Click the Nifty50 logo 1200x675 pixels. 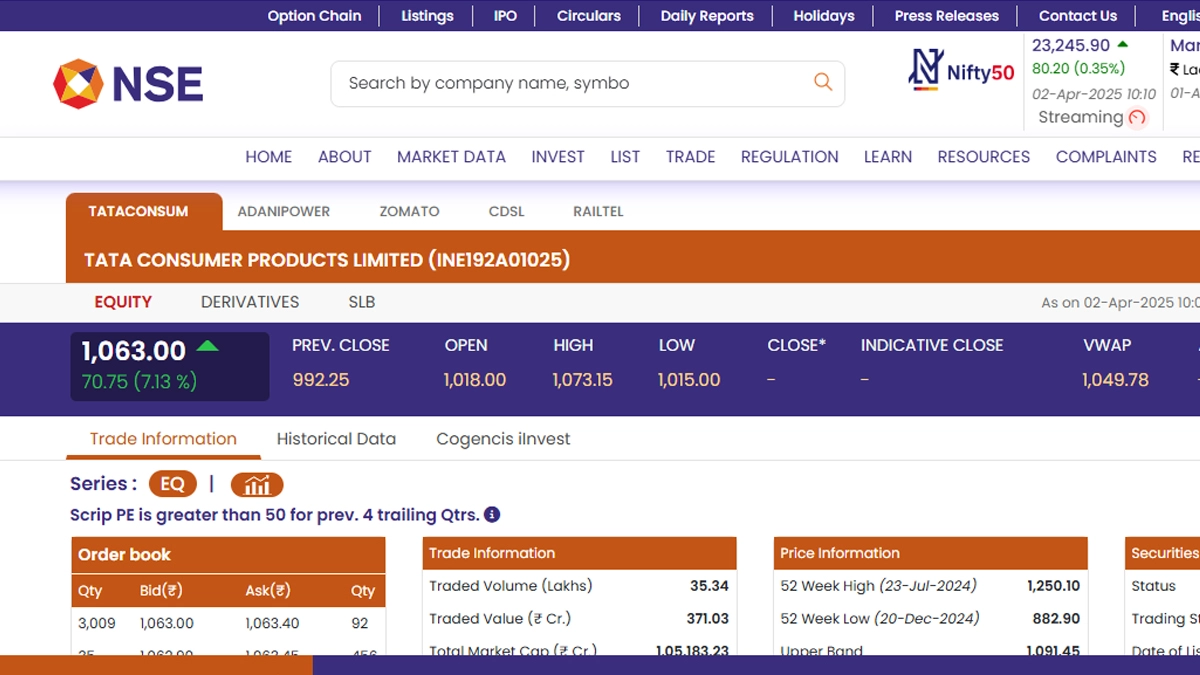click(961, 71)
